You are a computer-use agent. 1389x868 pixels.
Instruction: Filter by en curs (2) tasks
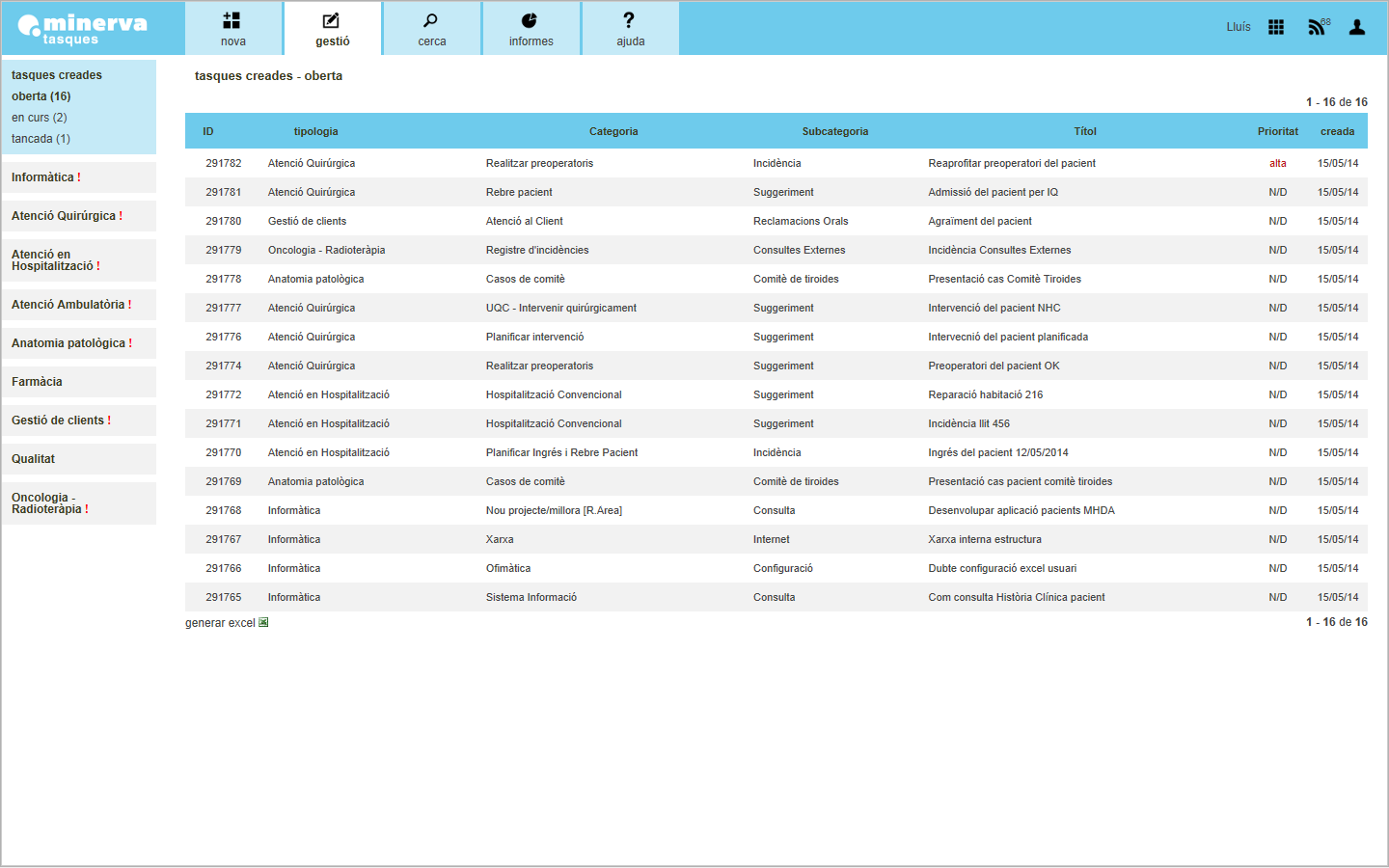[x=40, y=118]
